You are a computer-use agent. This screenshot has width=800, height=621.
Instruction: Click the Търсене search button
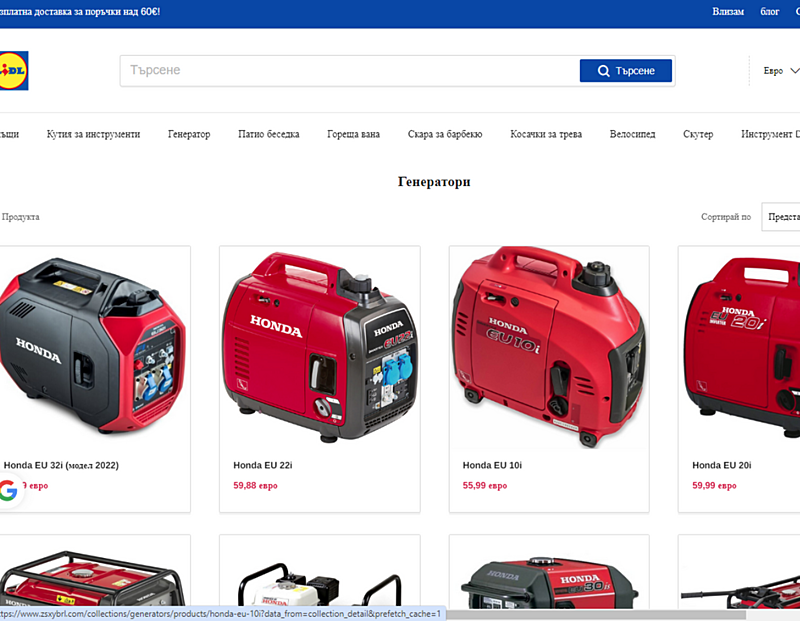(626, 70)
